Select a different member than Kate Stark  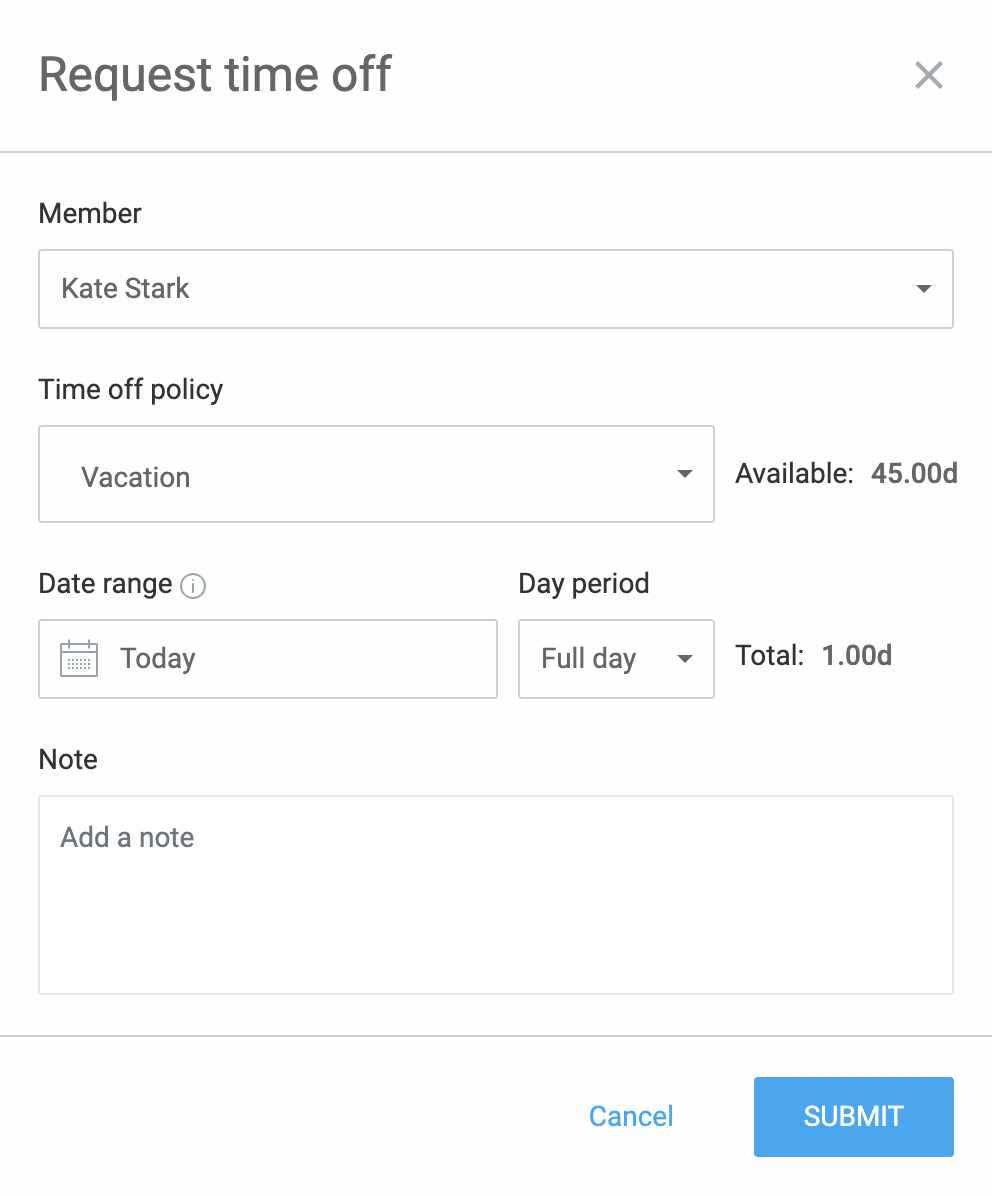(496, 289)
